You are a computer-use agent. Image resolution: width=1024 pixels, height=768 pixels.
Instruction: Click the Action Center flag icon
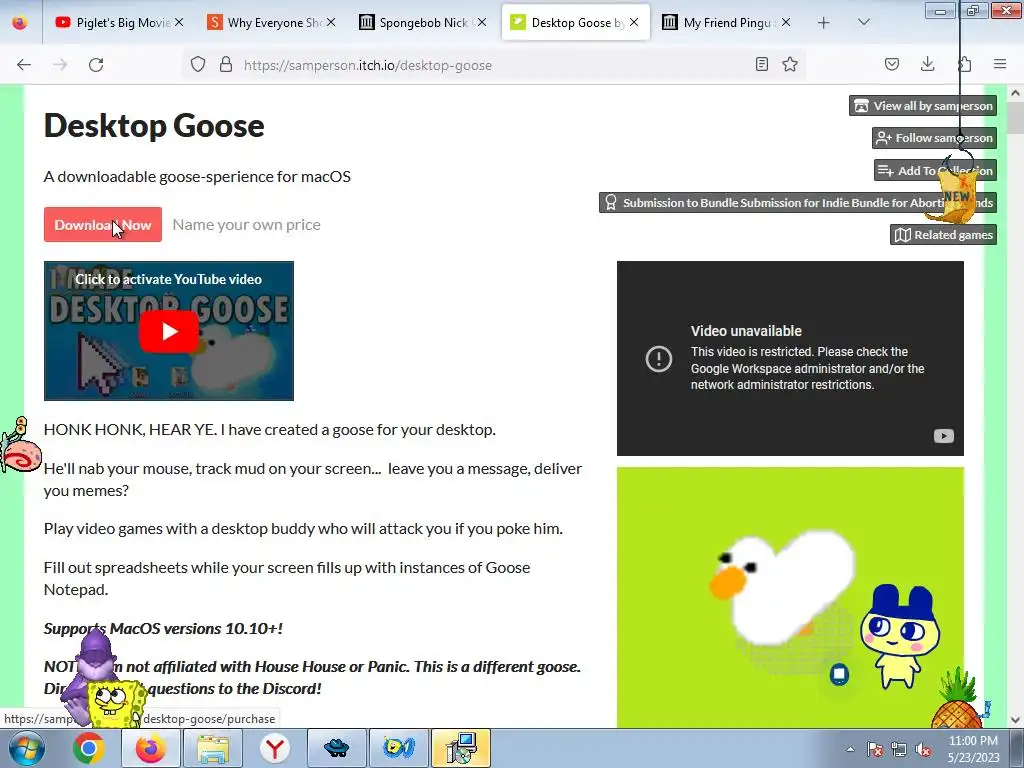[875, 749]
